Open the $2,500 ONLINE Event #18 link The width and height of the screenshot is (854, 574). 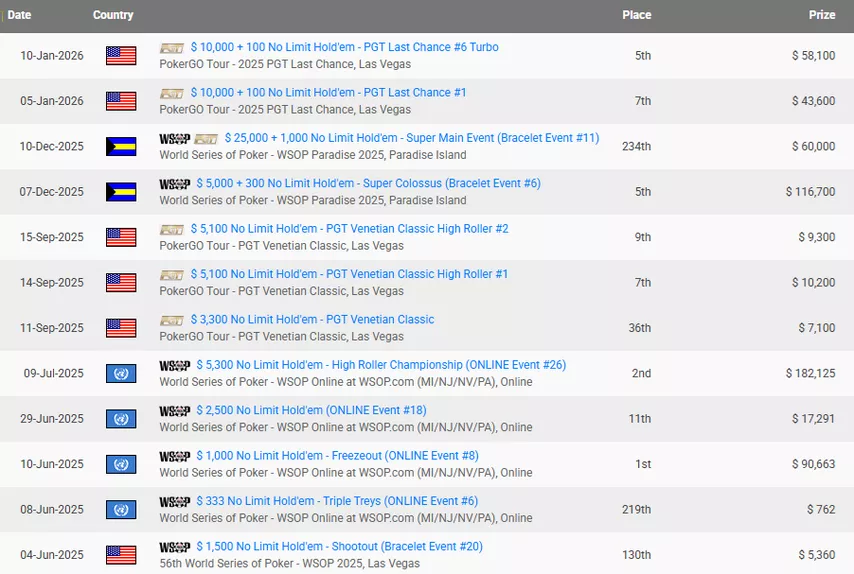point(311,411)
